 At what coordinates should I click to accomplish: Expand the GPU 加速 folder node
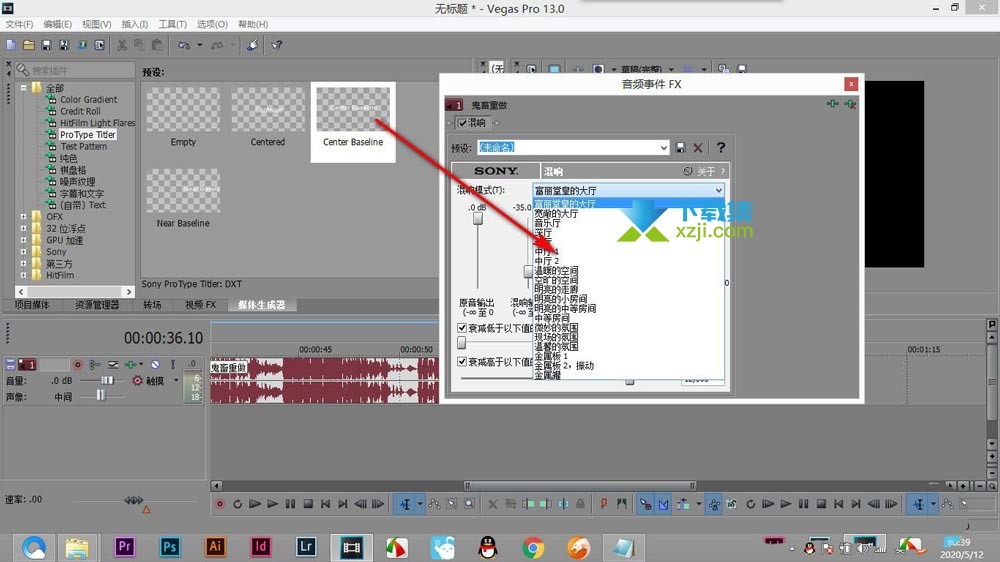(24, 240)
